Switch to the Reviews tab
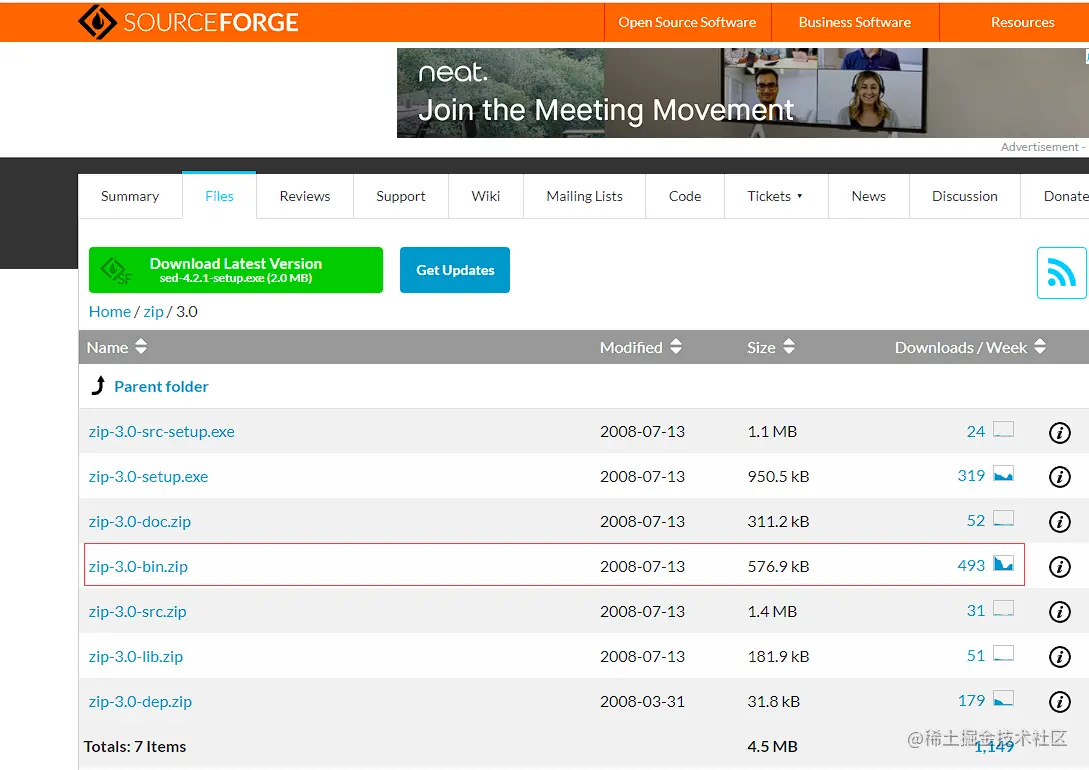1089x770 pixels. click(x=305, y=196)
